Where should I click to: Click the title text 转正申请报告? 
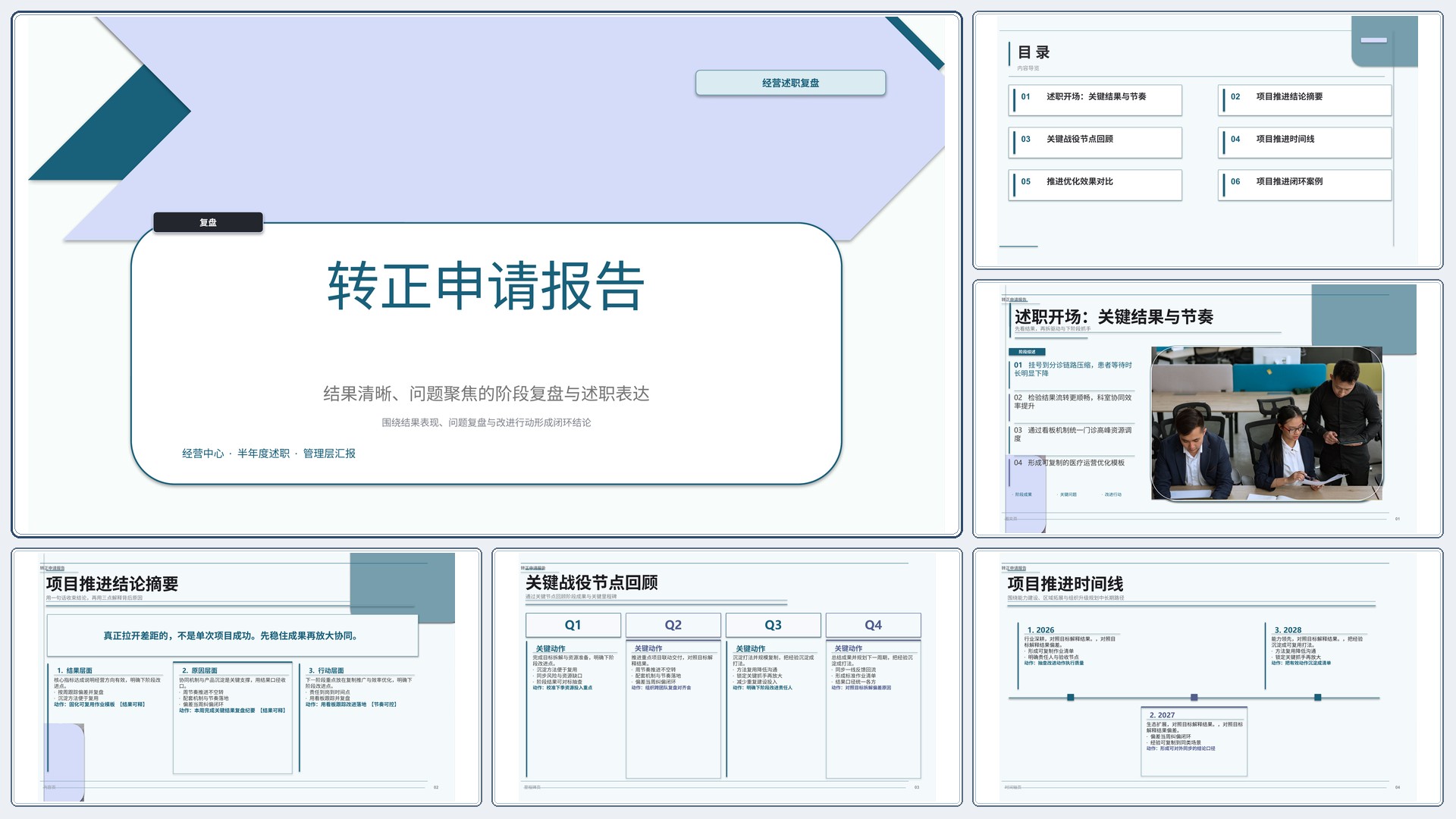tap(486, 286)
